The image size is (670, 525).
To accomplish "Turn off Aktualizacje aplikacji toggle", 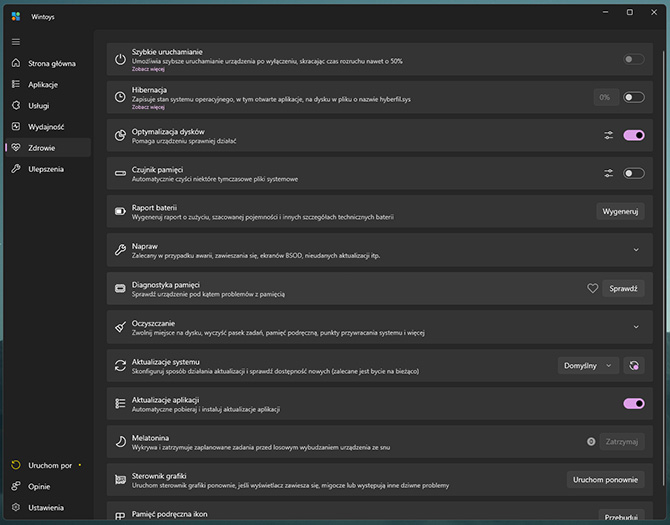I will pos(634,404).
